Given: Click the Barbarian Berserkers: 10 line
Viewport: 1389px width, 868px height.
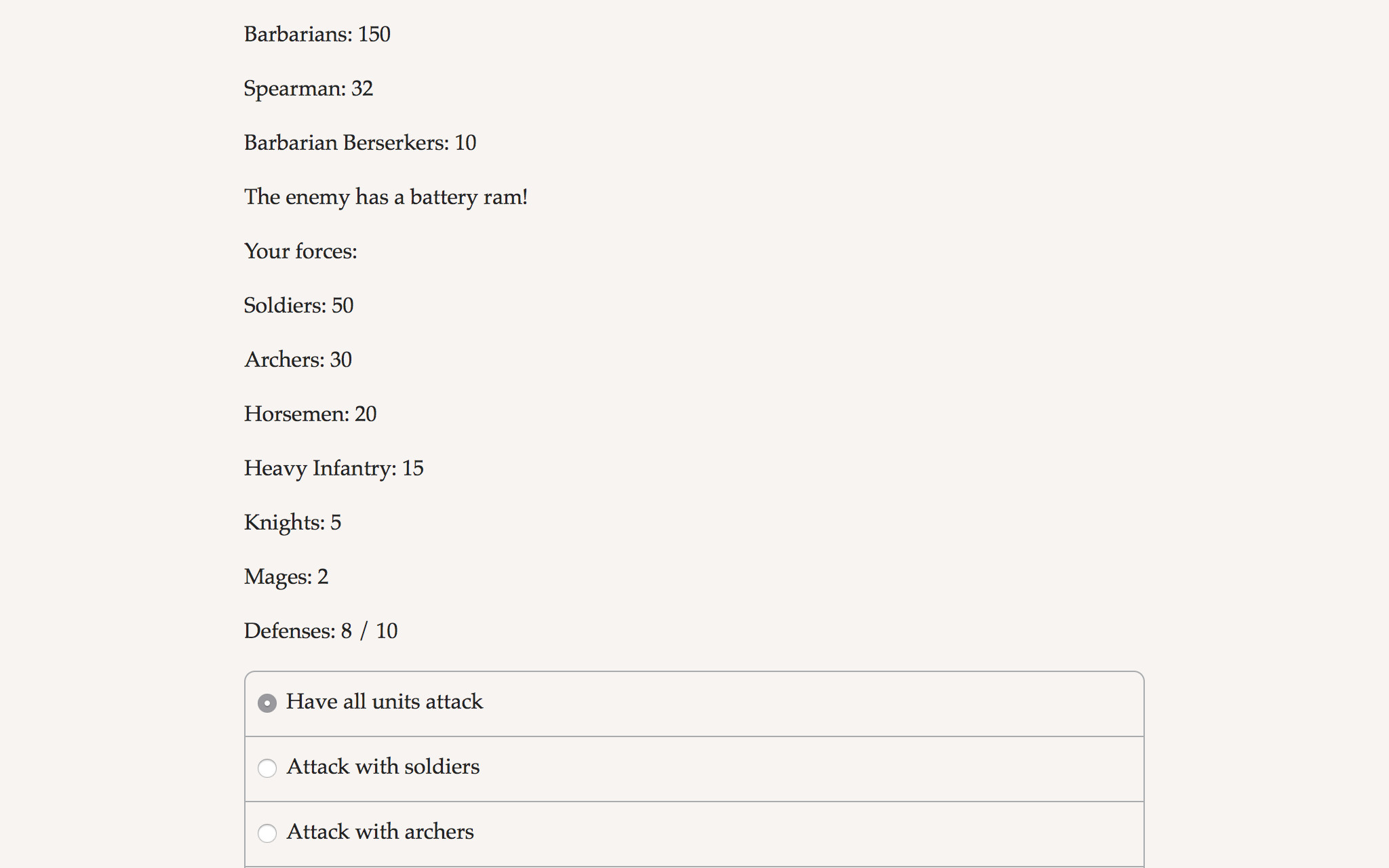Looking at the screenshot, I should (x=359, y=142).
